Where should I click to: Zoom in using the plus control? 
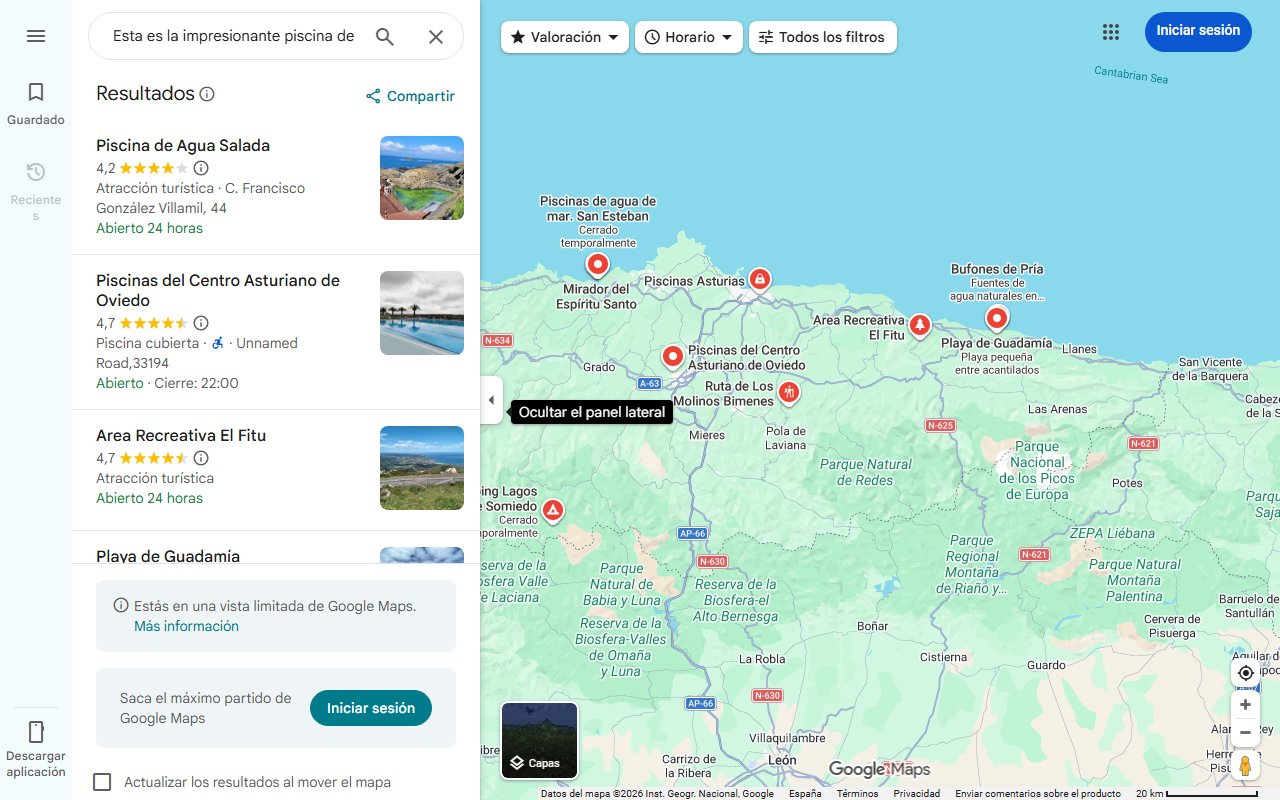pos(1245,704)
